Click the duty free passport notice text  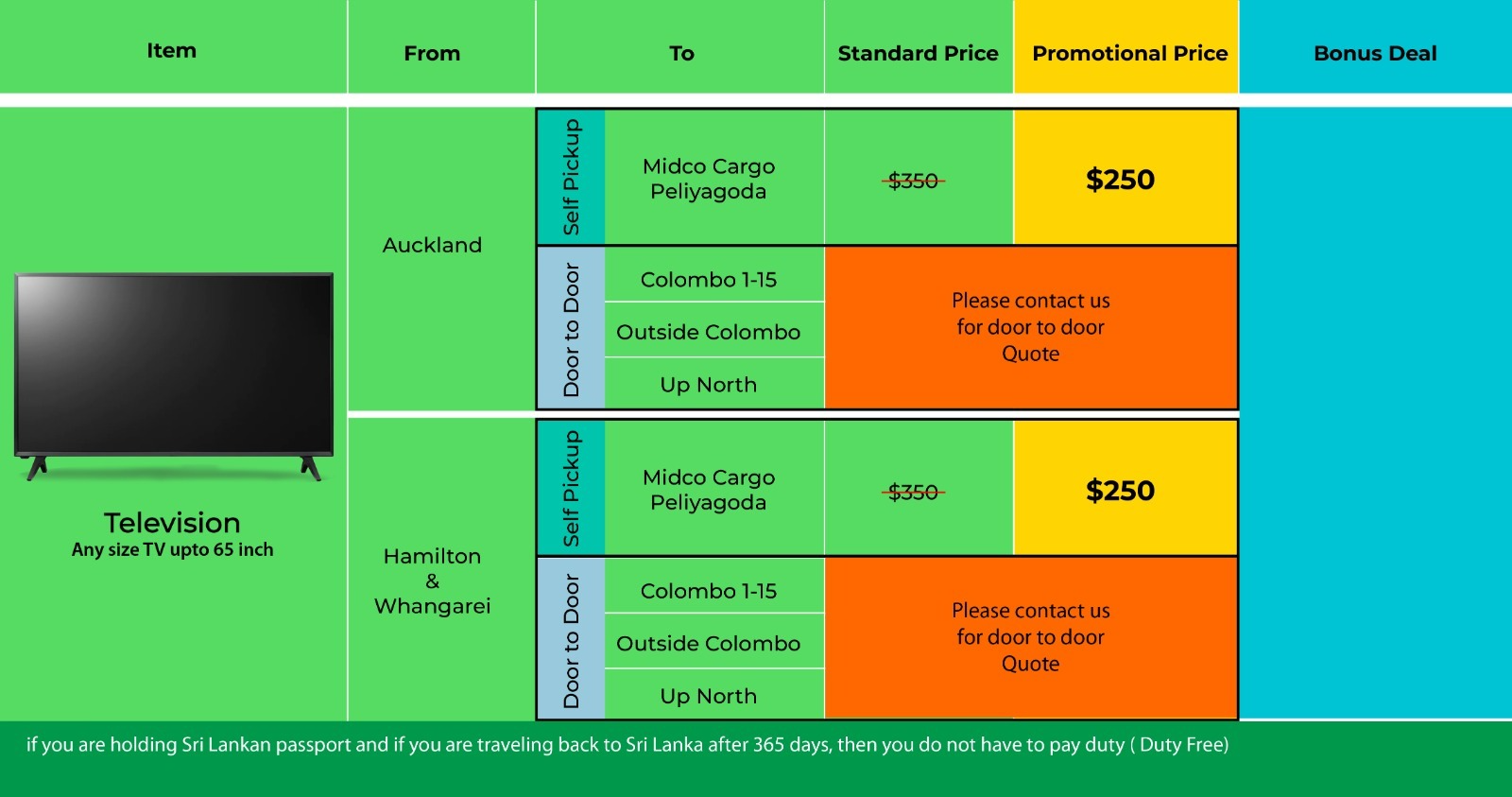pyautogui.click(x=627, y=745)
